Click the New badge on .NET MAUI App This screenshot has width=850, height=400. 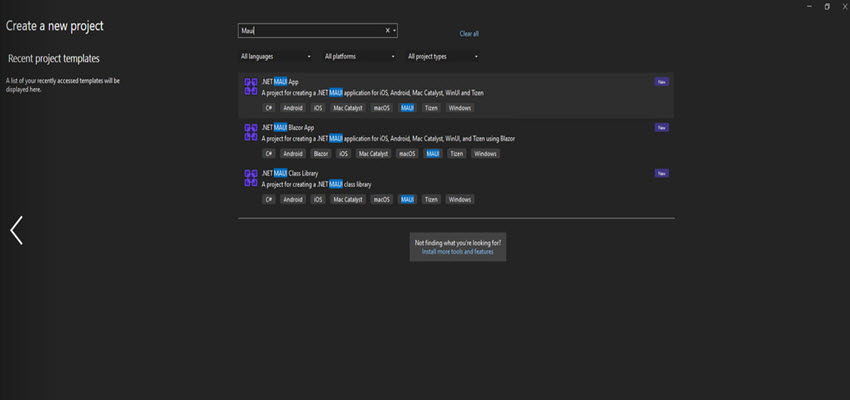tap(661, 82)
